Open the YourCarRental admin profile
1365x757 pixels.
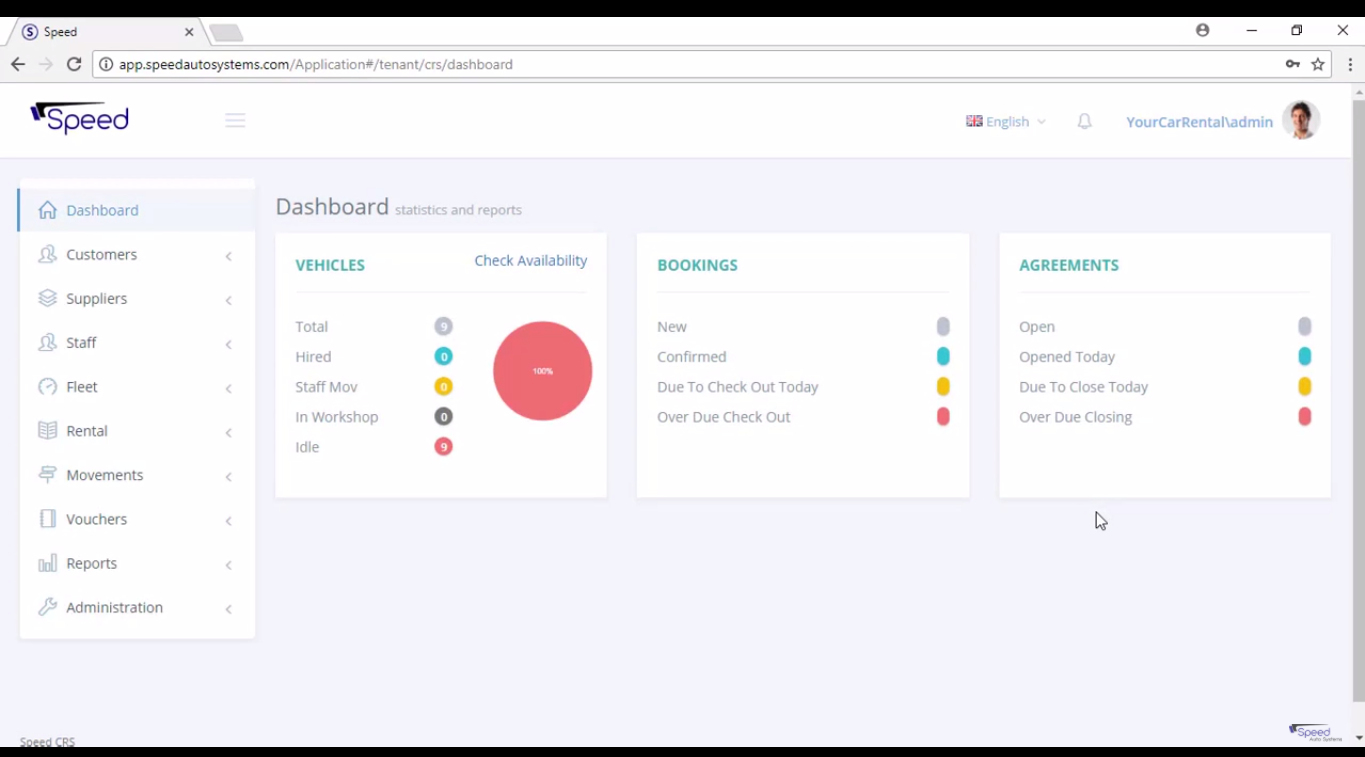pos(1199,121)
